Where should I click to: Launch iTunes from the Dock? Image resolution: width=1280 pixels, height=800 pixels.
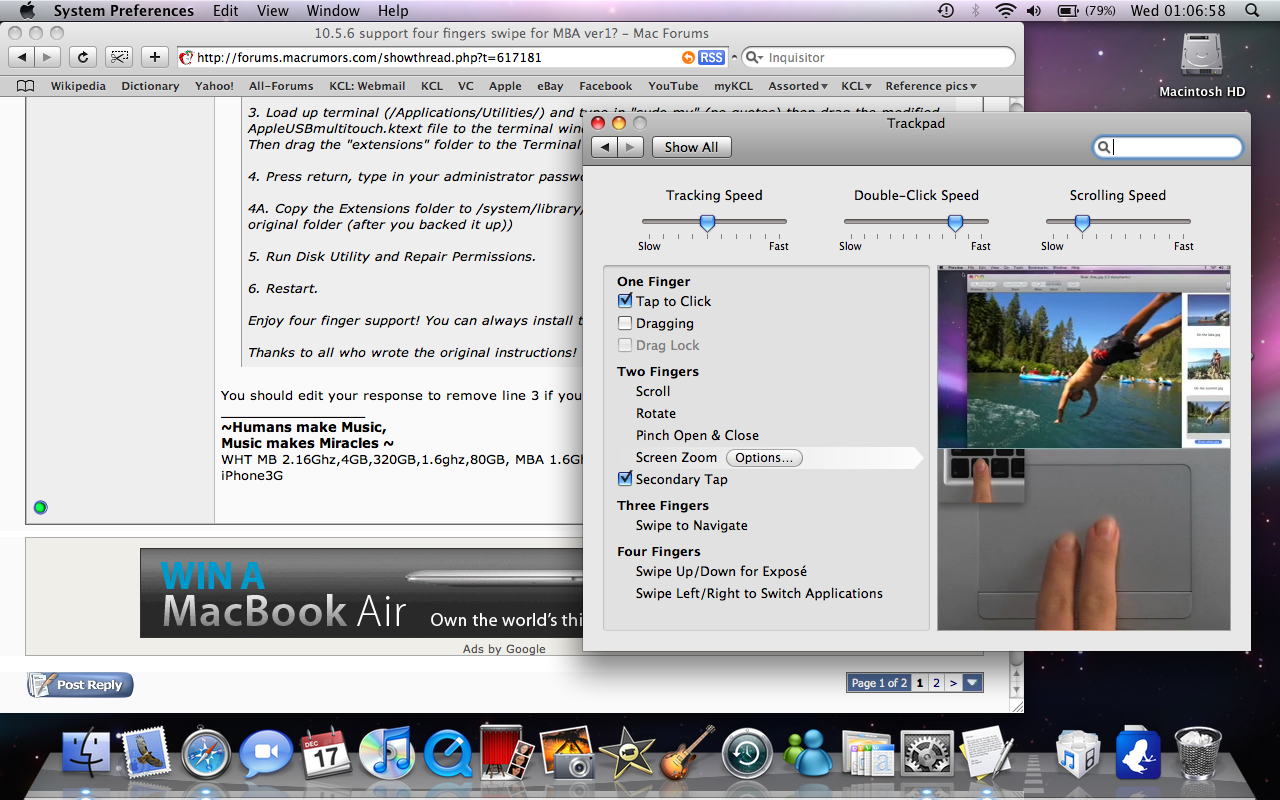coord(385,754)
